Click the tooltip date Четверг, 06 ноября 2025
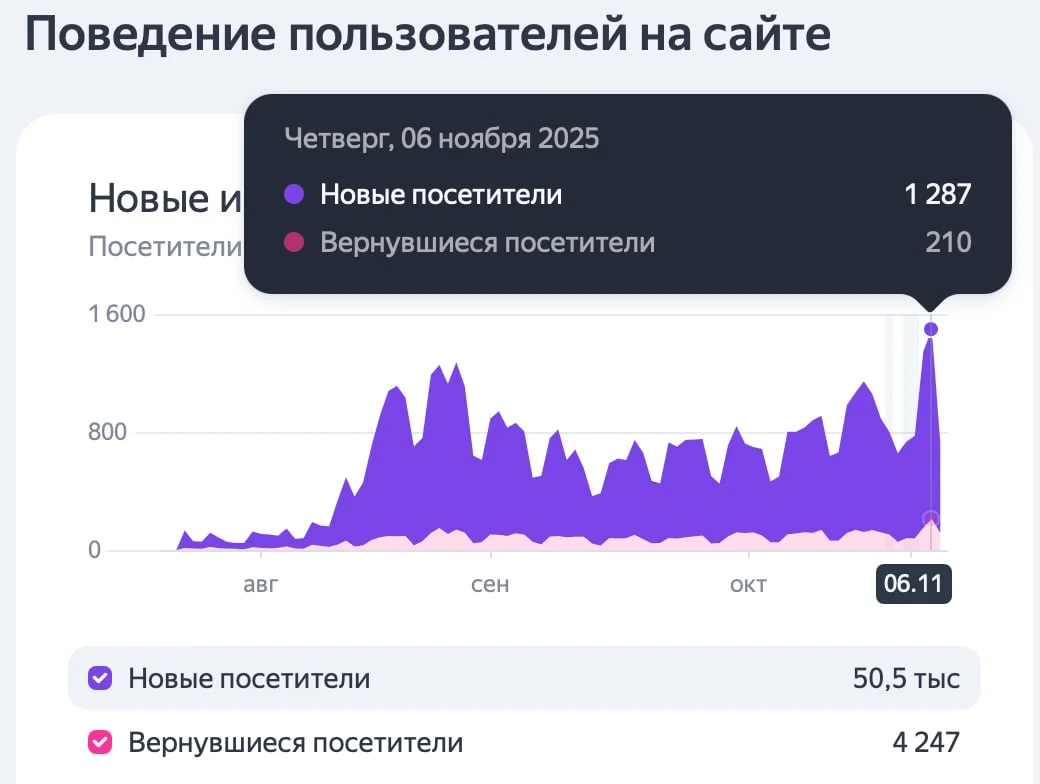This screenshot has width=1040, height=784. 441,138
